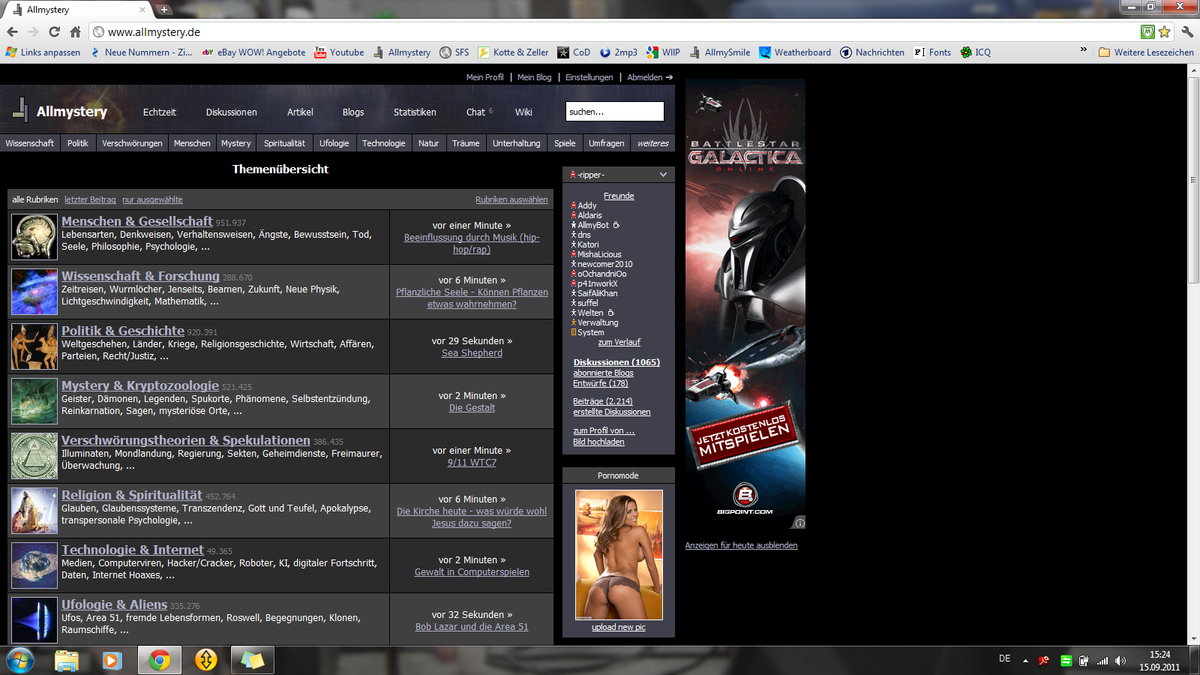The image size is (1200, 675).
Task: Open the Windows Start menu
Action: tap(19, 660)
